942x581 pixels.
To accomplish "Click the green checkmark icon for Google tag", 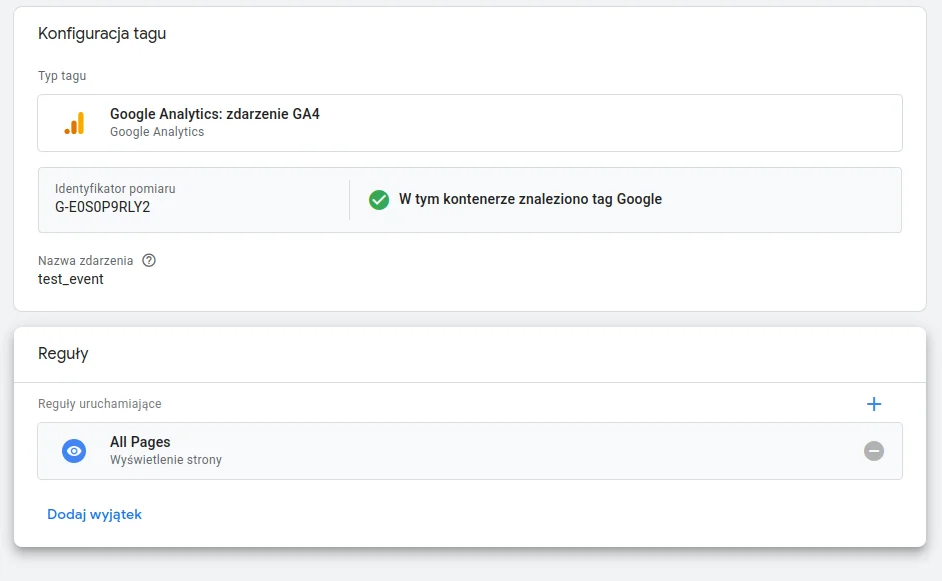I will pyautogui.click(x=379, y=199).
